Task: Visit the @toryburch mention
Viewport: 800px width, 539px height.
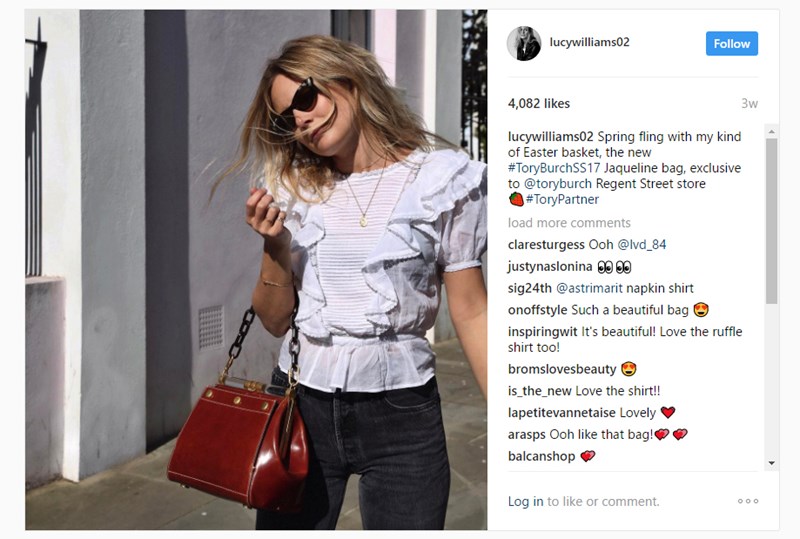Action: pos(558,184)
